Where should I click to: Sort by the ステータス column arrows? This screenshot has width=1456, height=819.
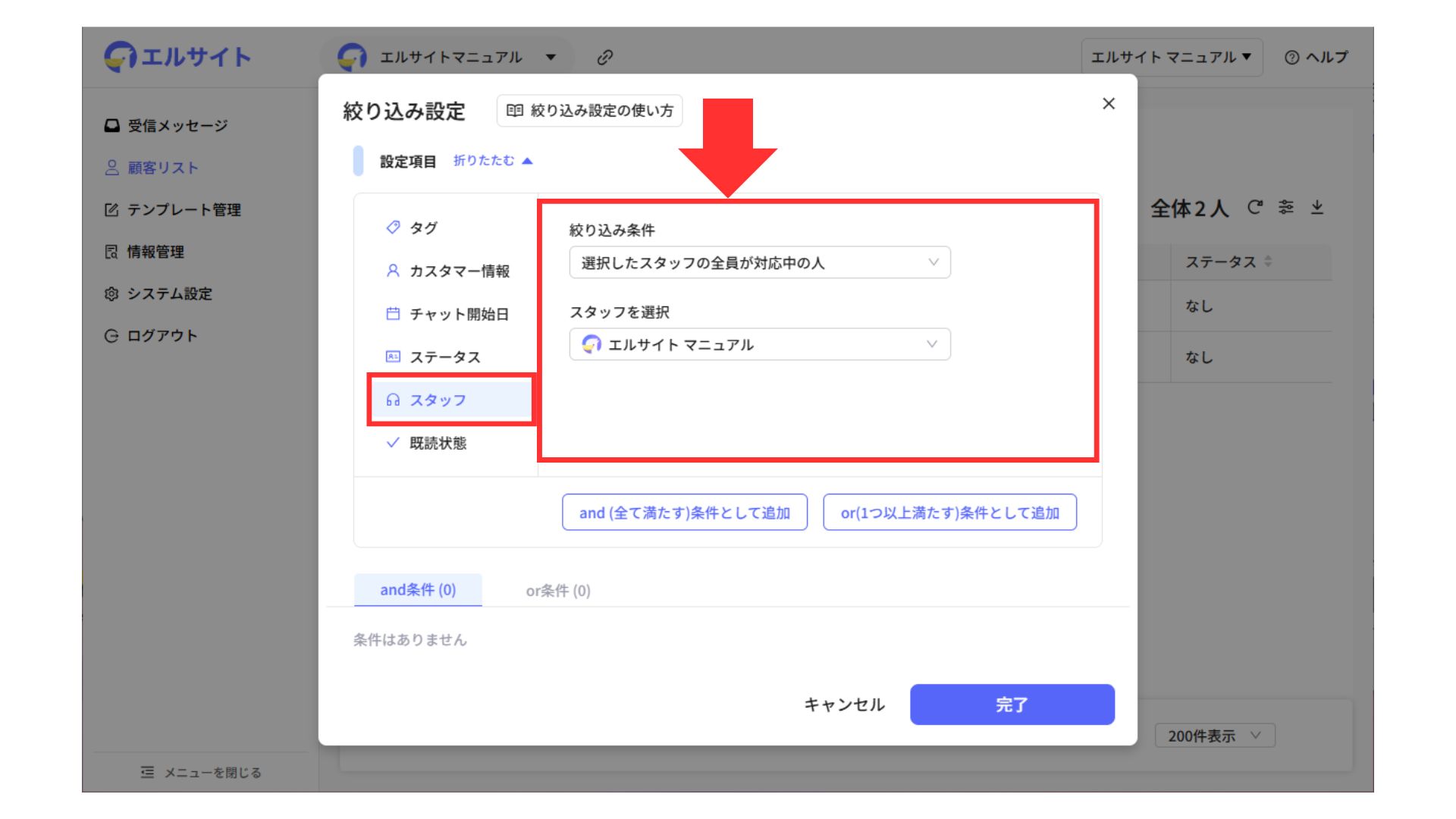pos(1268,262)
